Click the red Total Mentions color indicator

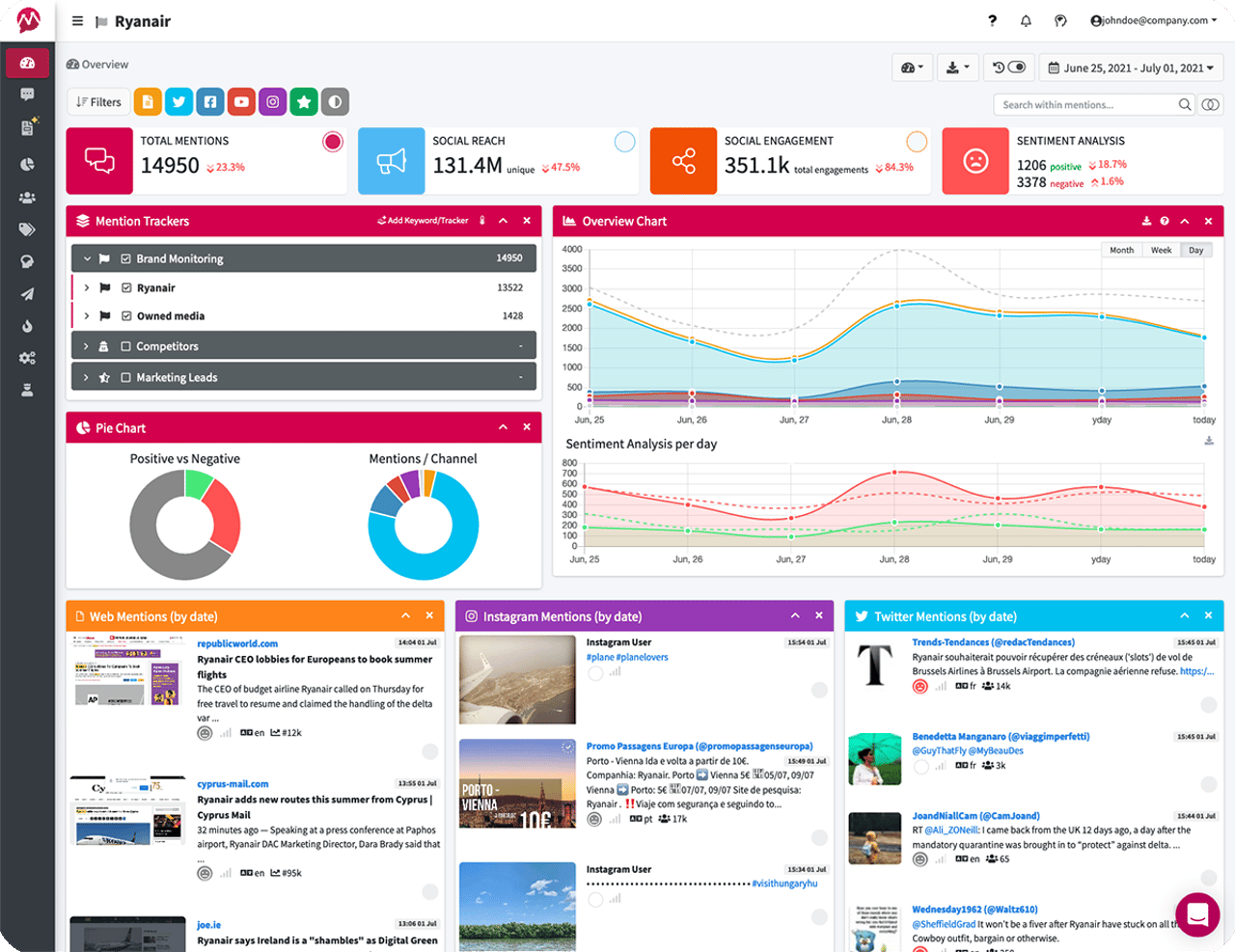[333, 141]
